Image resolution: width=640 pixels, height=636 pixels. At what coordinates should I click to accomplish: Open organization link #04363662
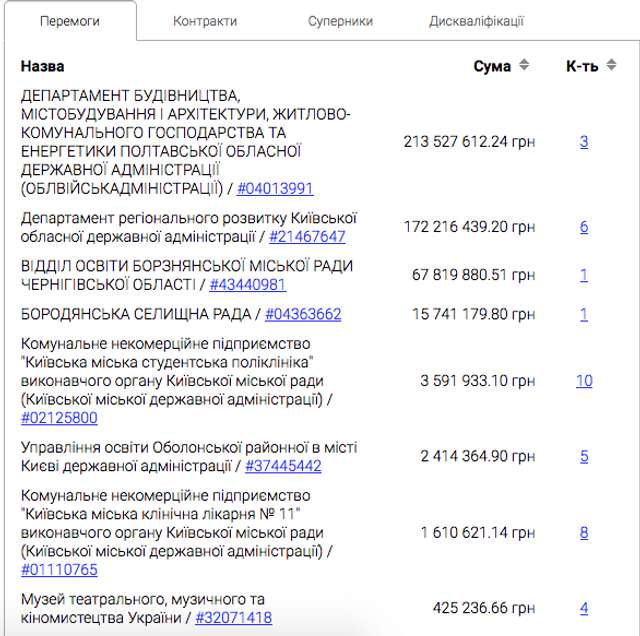click(x=303, y=314)
